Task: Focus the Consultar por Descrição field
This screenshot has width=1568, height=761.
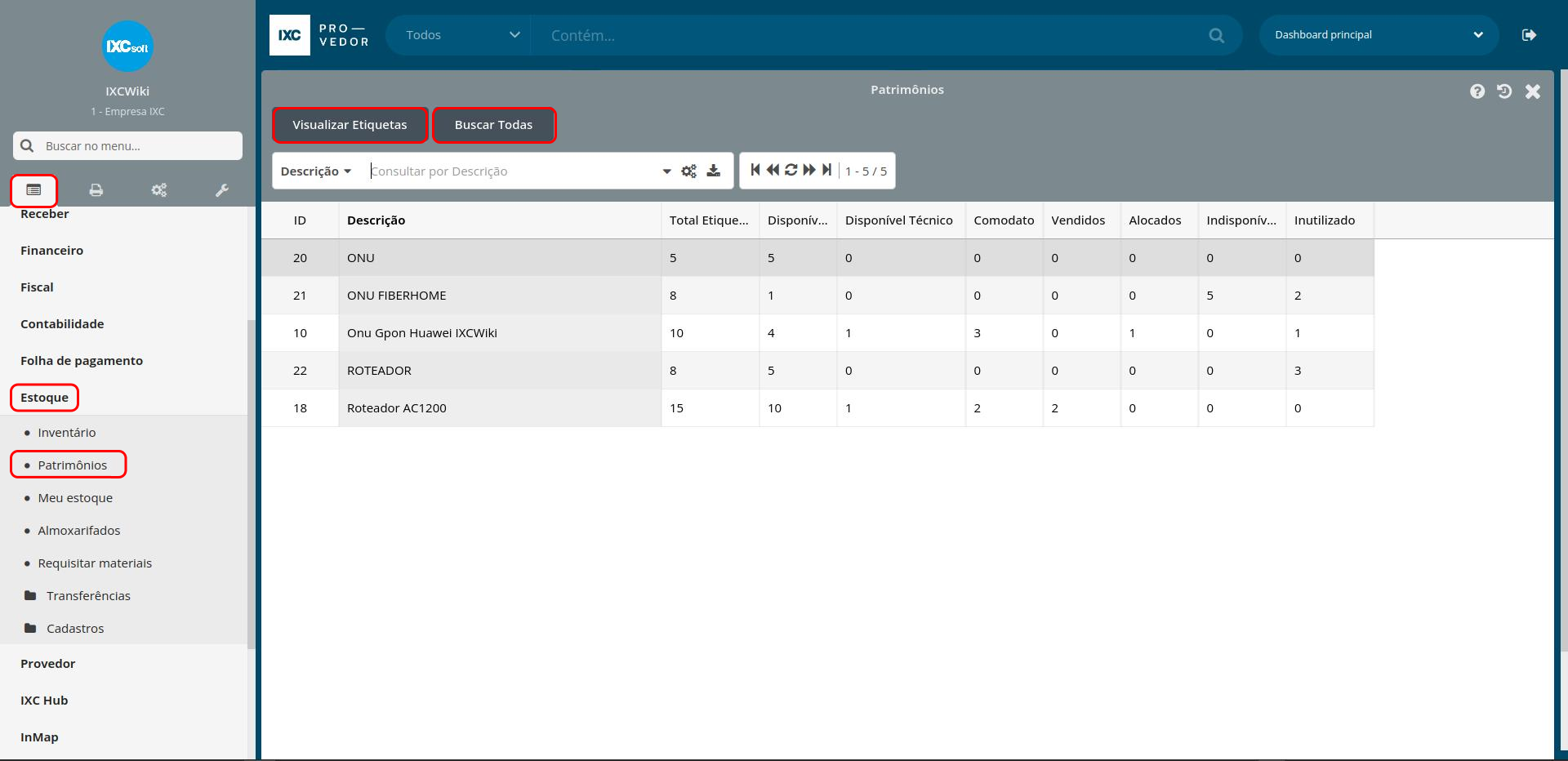Action: 513,171
